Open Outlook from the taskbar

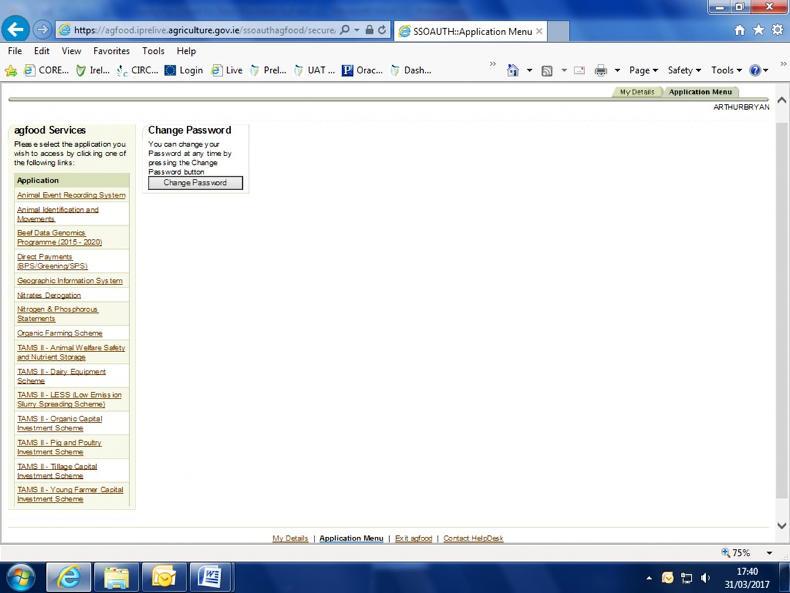163,577
